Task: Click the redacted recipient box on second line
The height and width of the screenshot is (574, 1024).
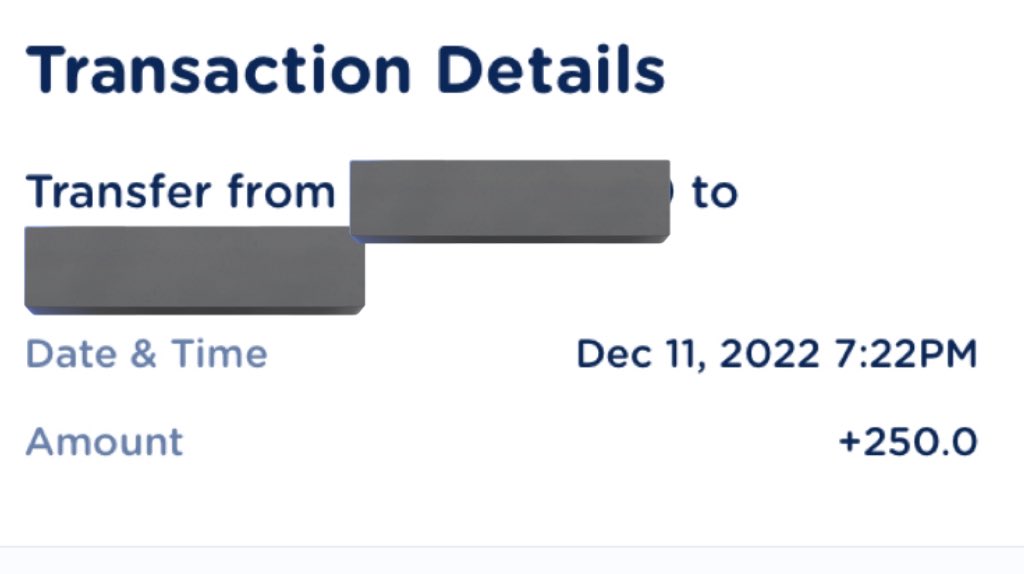Action: coord(195,270)
